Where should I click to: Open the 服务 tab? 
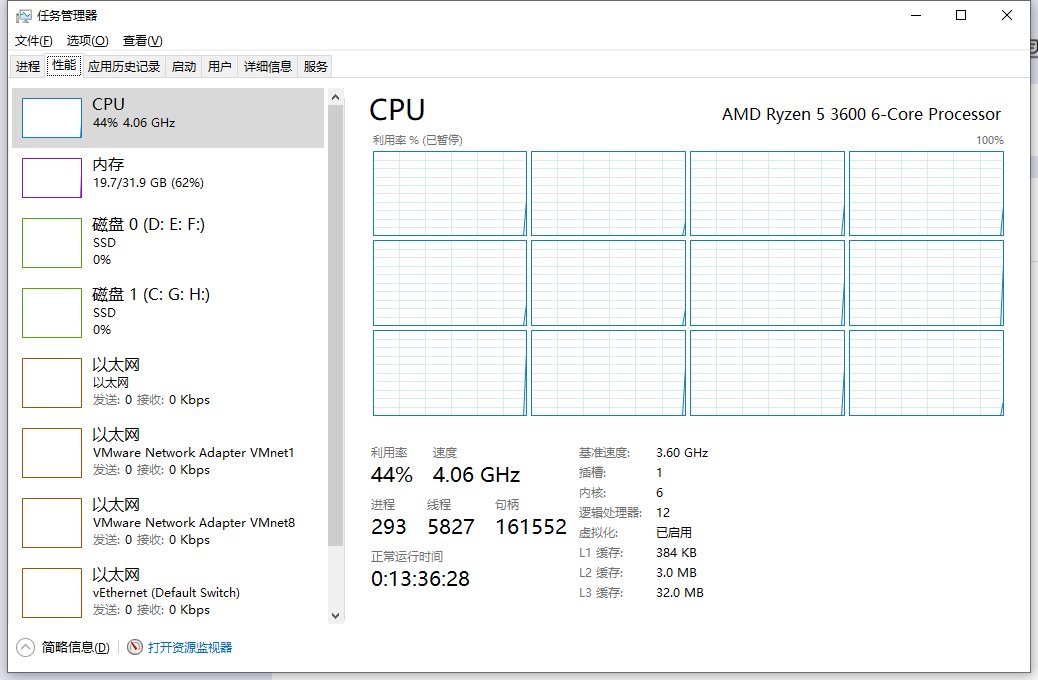tap(316, 67)
